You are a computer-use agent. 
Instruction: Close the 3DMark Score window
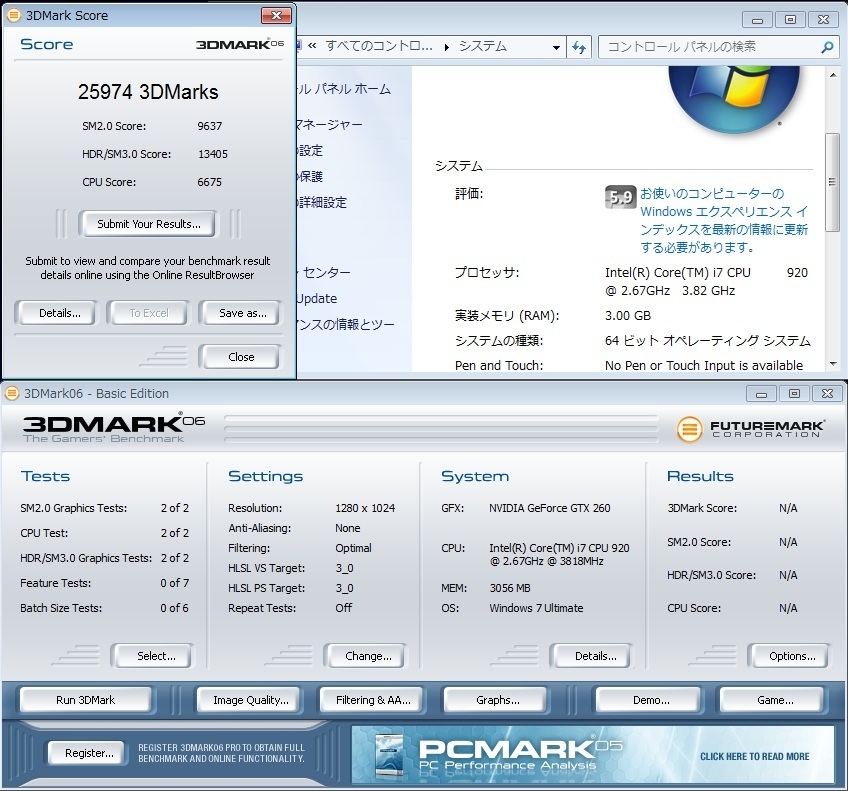[x=276, y=16]
